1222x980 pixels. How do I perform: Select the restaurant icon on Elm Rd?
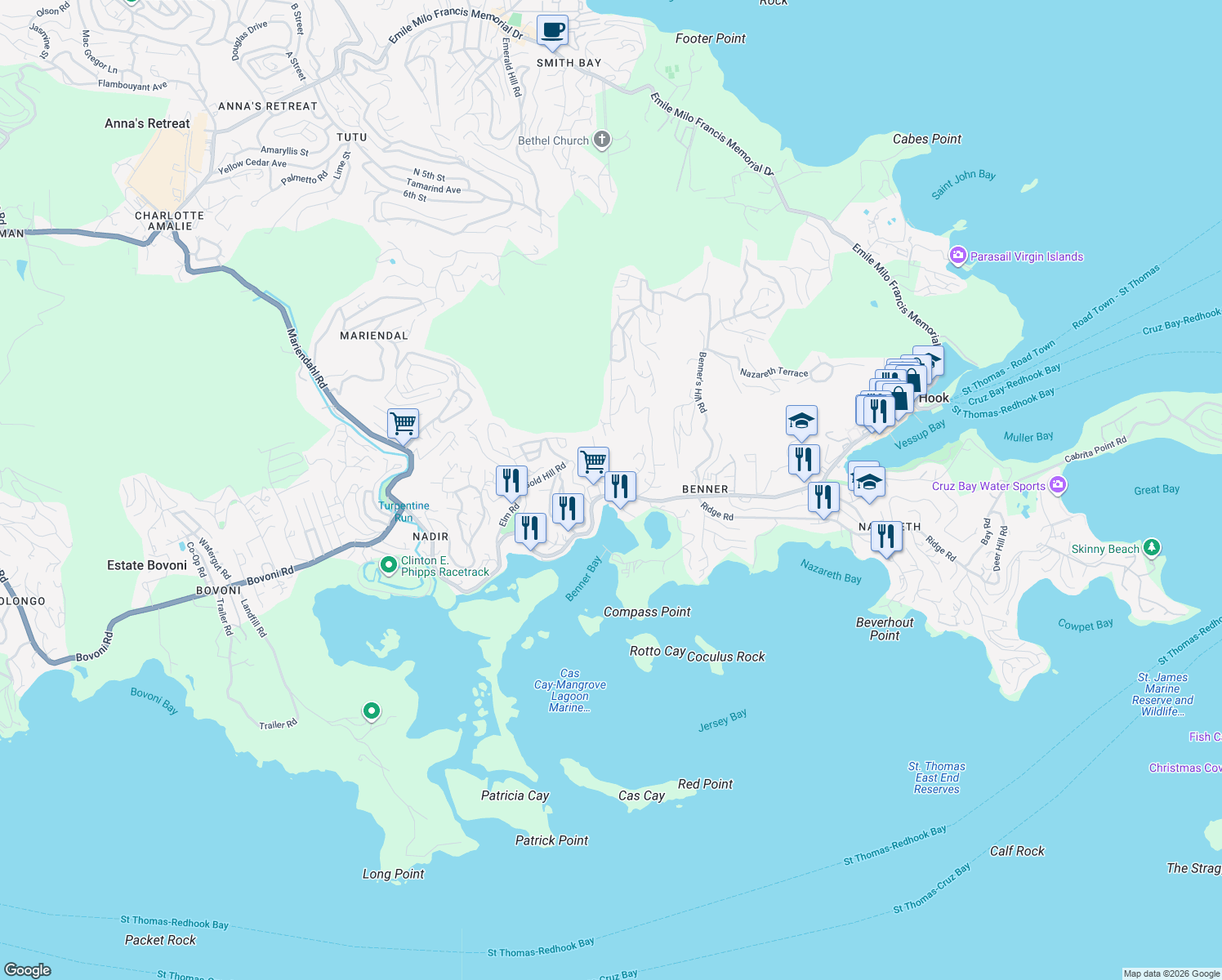(512, 480)
